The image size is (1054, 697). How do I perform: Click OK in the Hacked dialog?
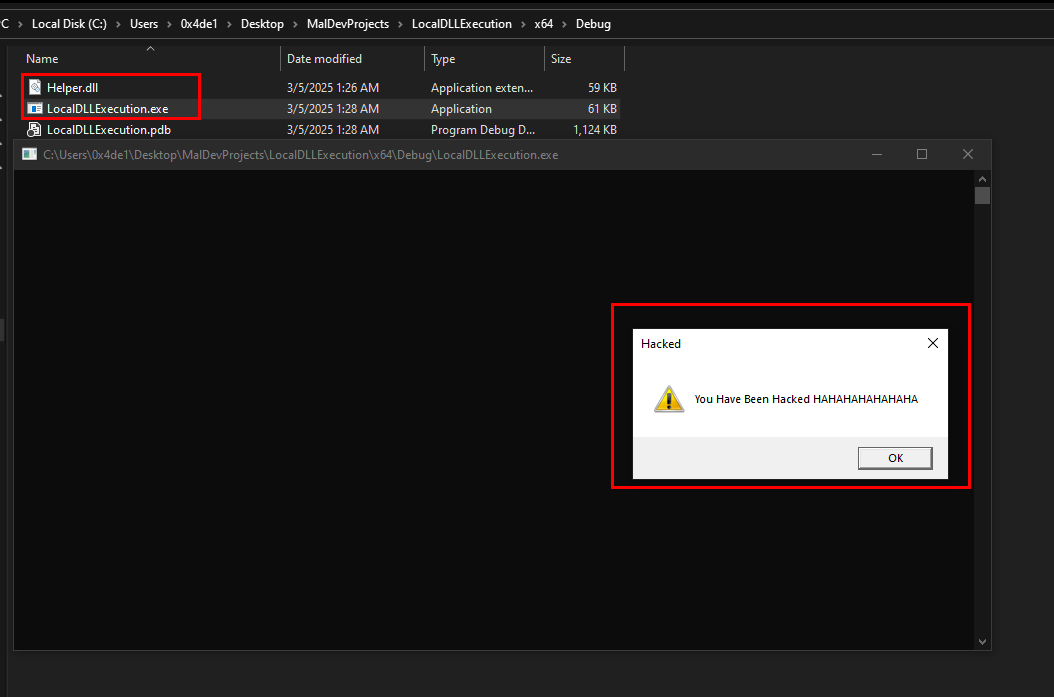pos(895,458)
